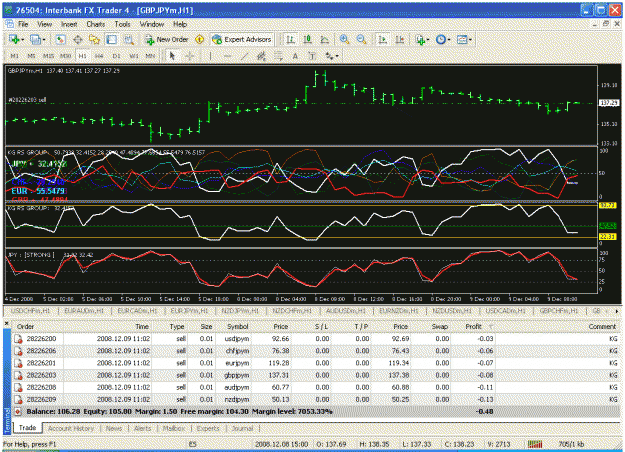625x452 pixels.
Task: Close the Terminal panel with the x
Action: [7, 324]
